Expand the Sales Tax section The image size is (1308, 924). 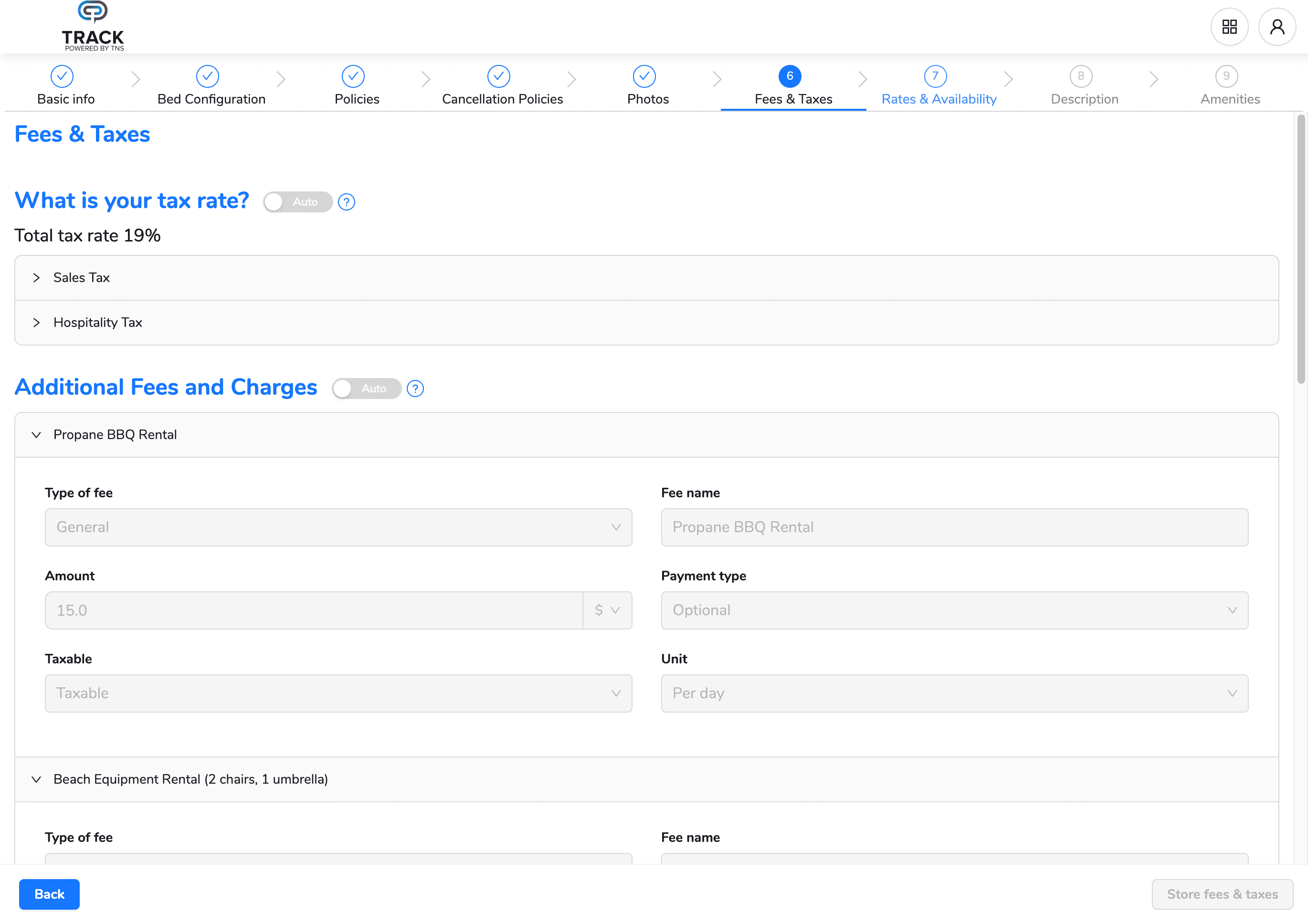pyautogui.click(x=646, y=278)
